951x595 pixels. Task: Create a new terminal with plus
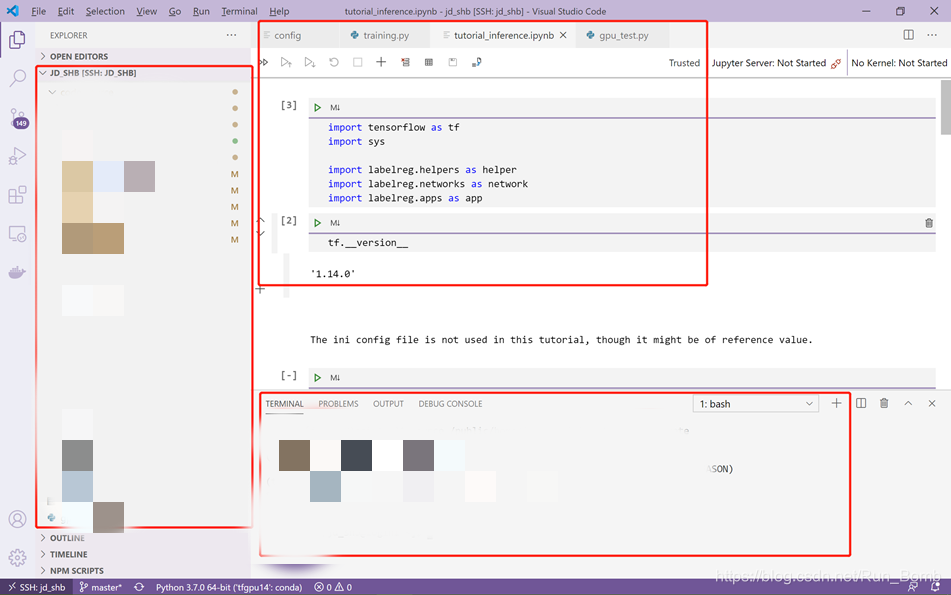tap(836, 403)
